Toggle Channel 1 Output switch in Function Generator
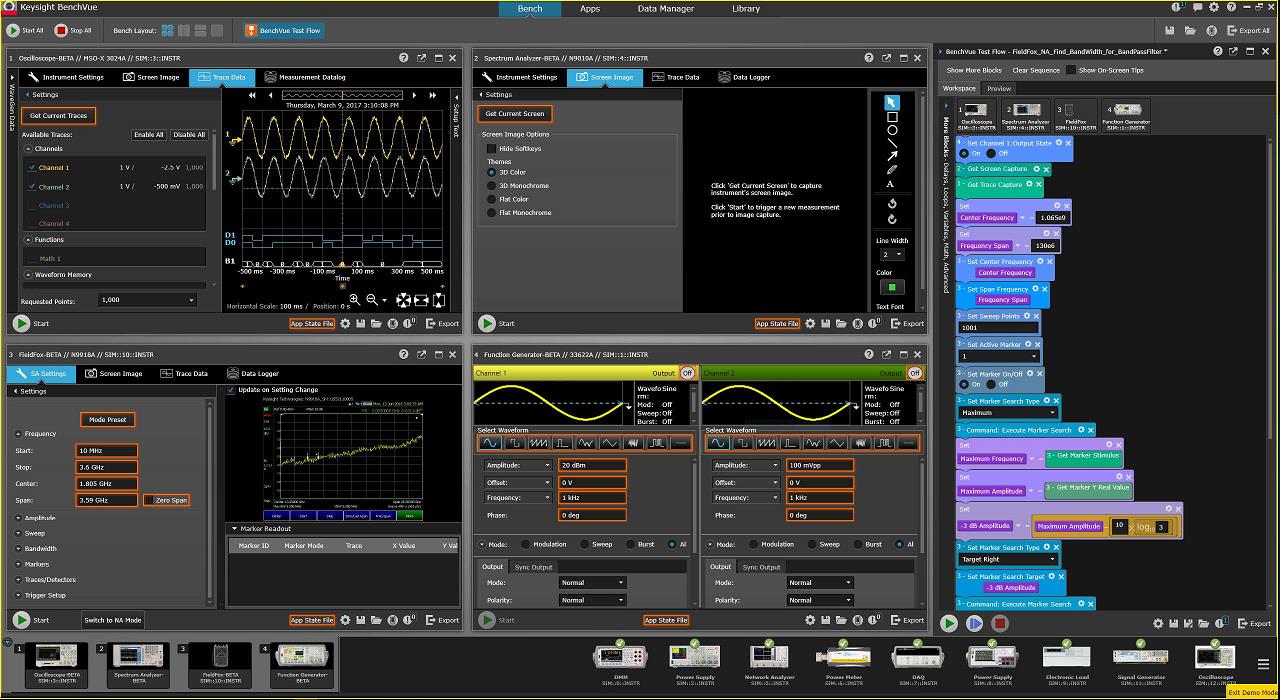This screenshot has width=1280, height=700. [687, 373]
